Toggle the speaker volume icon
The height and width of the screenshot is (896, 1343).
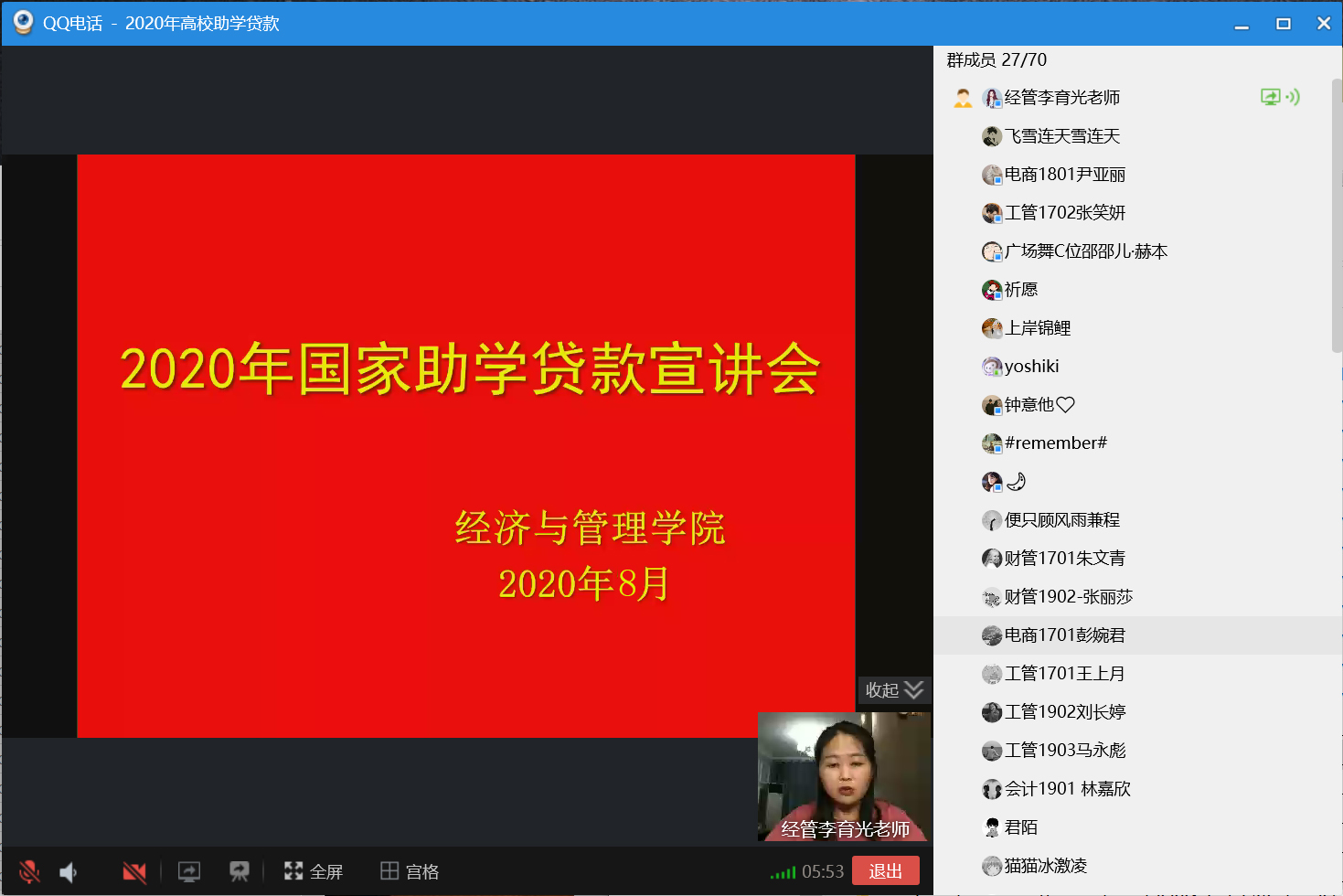[x=69, y=872]
